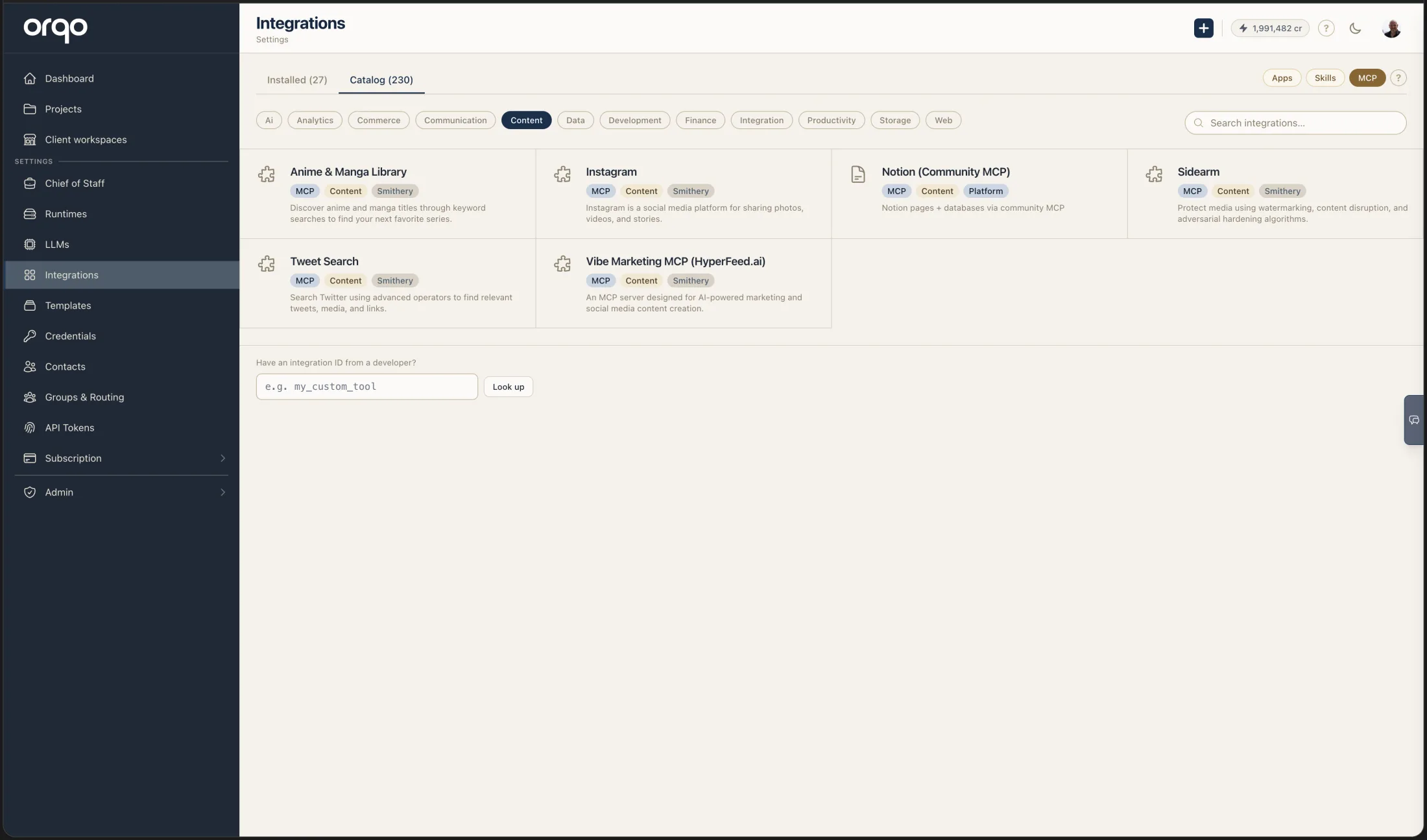Open the feedback chat side widget
Viewport: 1427px width, 840px height.
coord(1414,420)
